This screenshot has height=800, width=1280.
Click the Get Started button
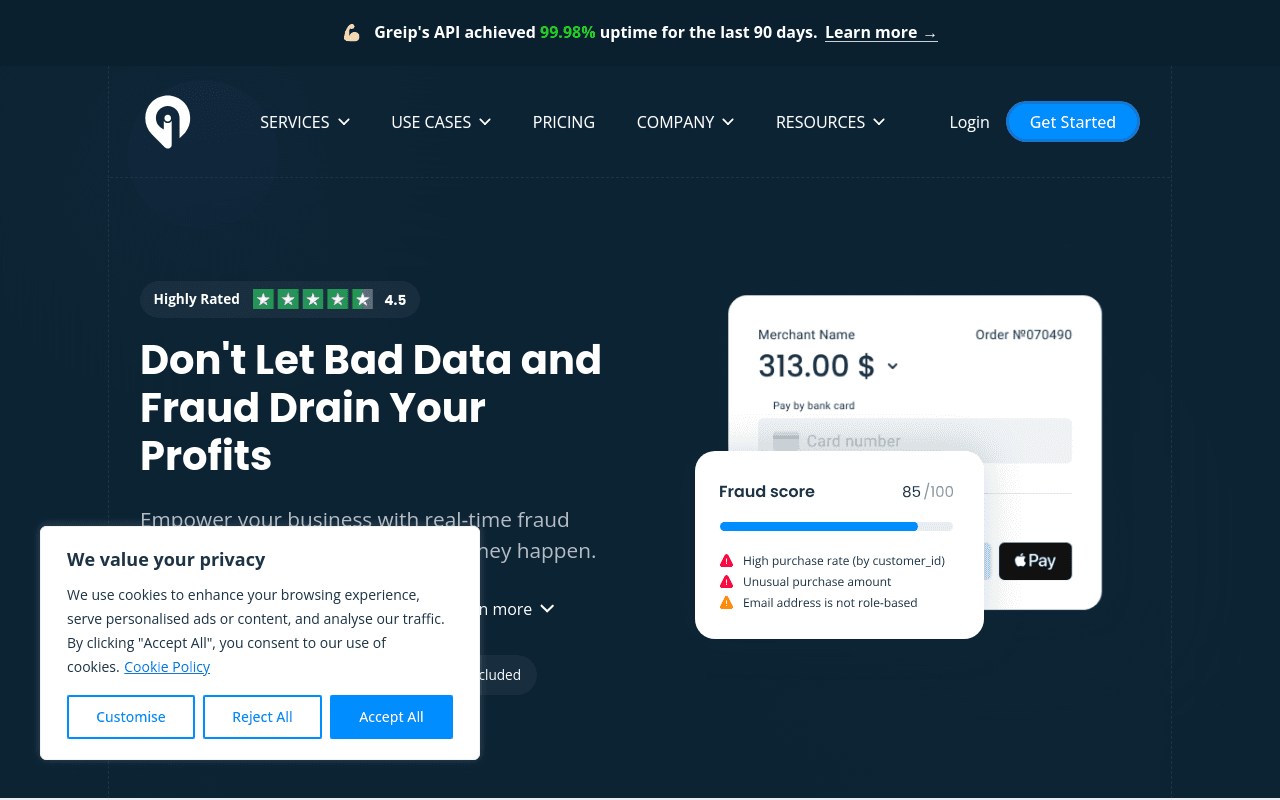click(x=1073, y=122)
